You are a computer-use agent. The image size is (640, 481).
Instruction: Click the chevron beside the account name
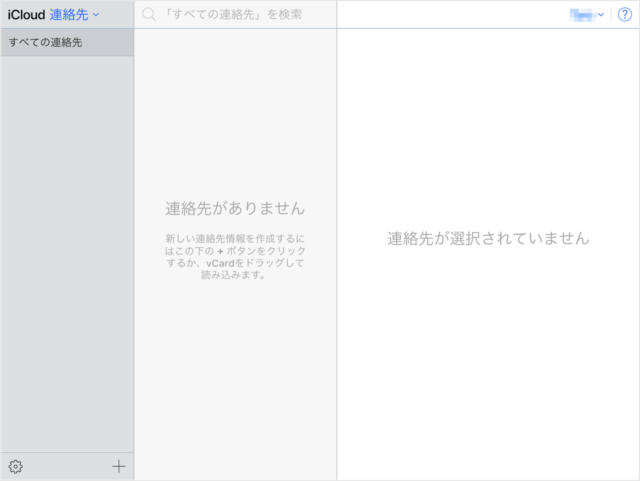coord(601,15)
